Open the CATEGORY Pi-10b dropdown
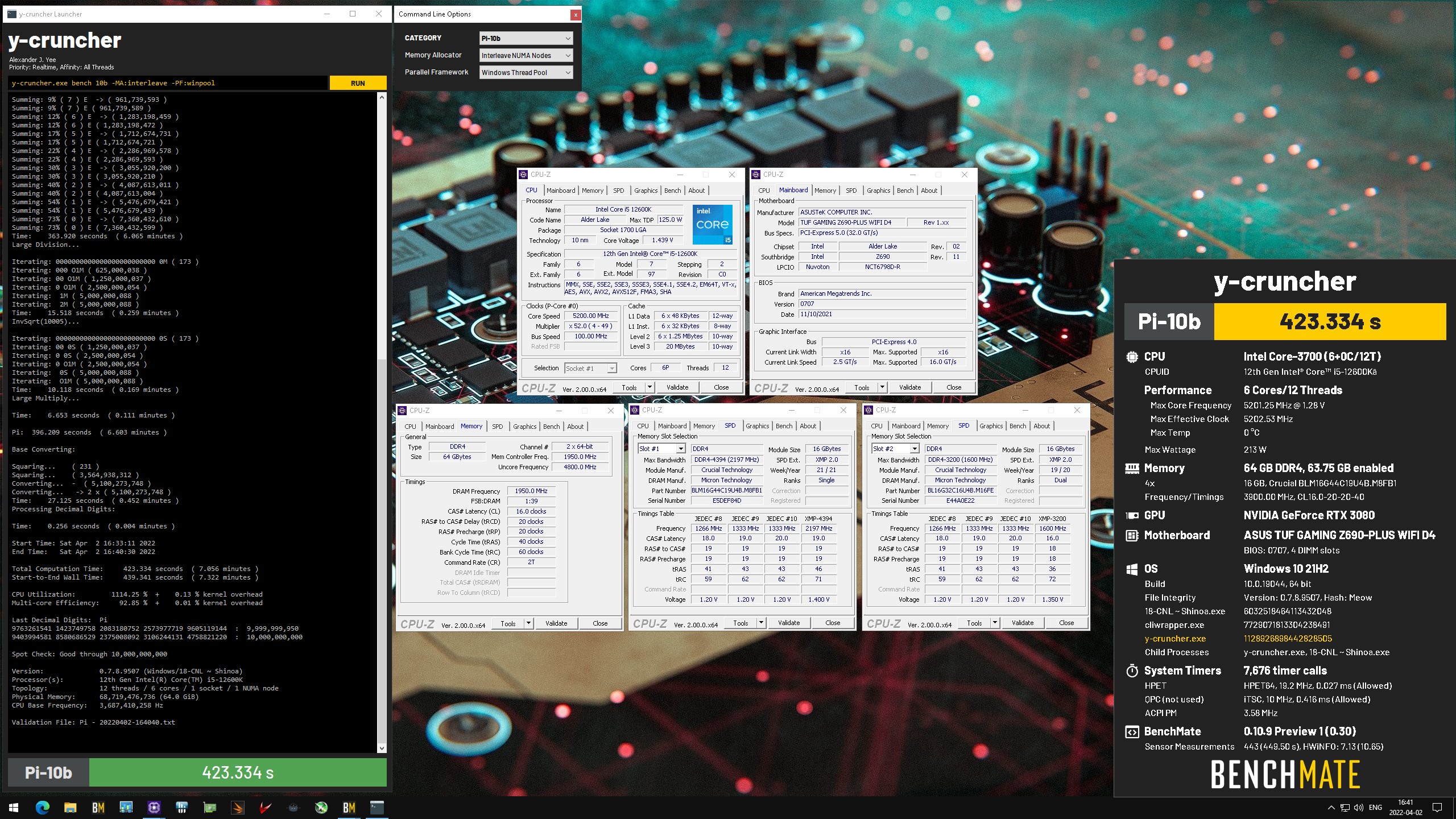This screenshot has width=1456, height=819. 526,38
